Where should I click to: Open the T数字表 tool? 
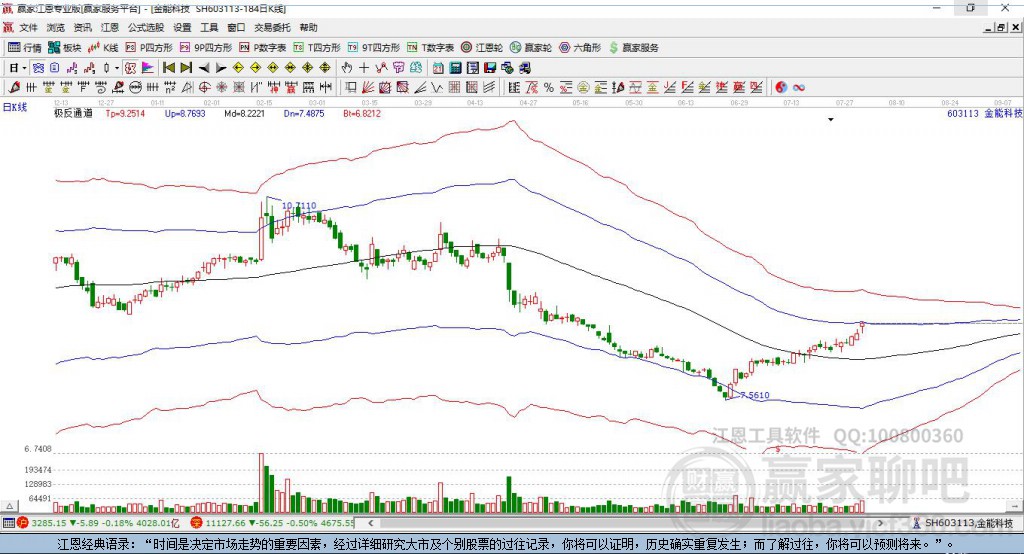(x=430, y=48)
